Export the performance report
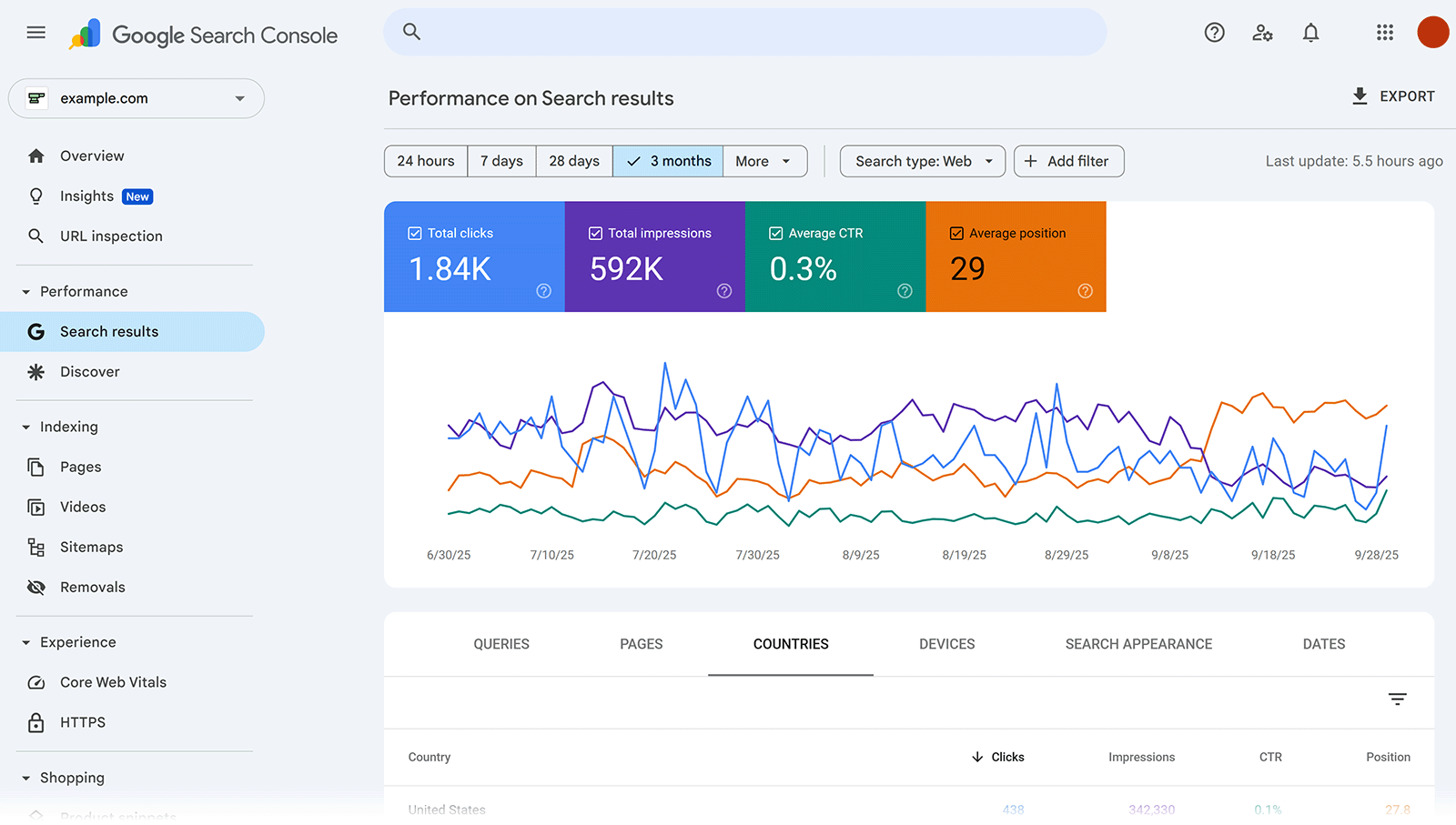This screenshot has width=1456, height=825. (1392, 96)
